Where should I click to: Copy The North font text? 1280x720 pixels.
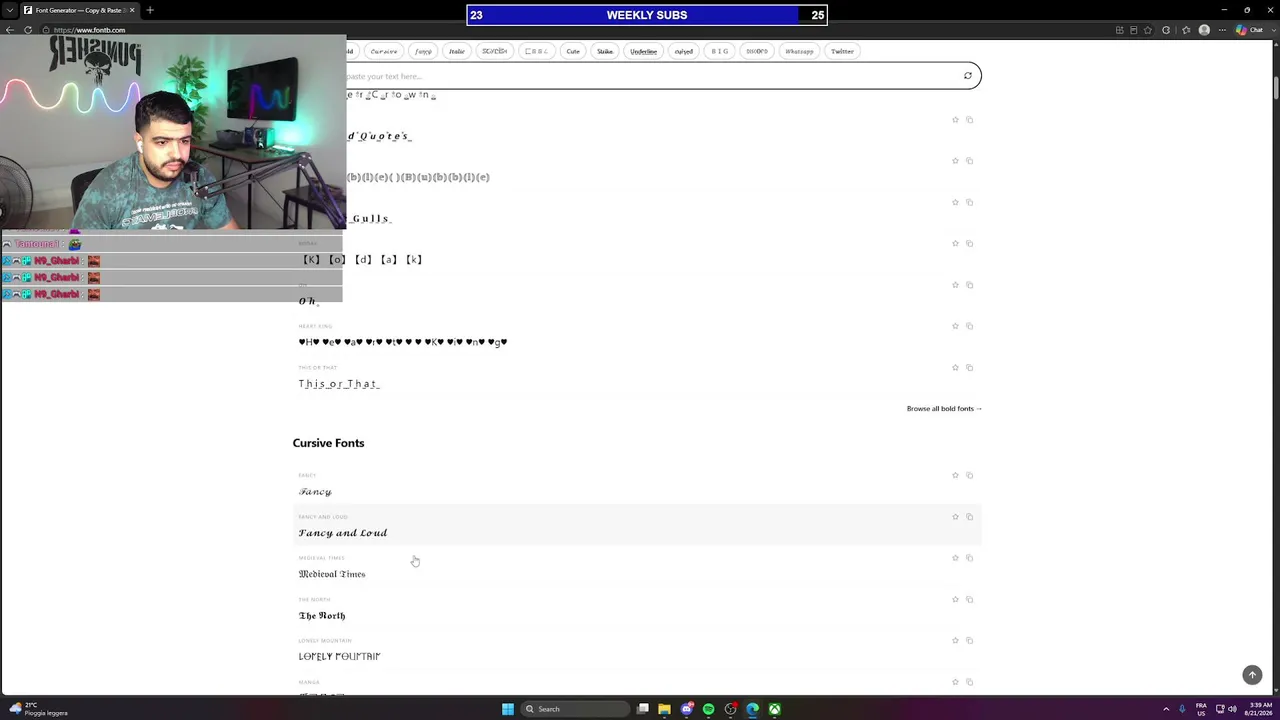coord(969,599)
